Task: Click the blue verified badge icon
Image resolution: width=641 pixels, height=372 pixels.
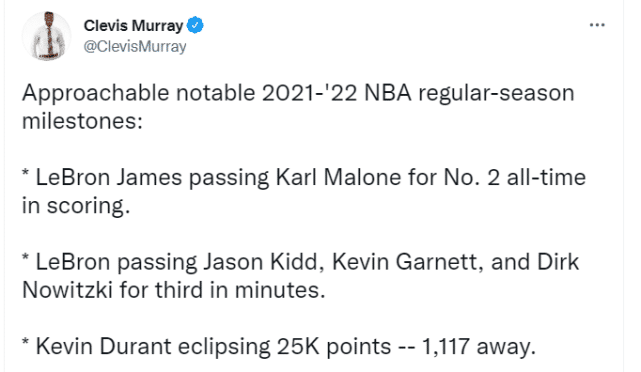Action: [195, 25]
